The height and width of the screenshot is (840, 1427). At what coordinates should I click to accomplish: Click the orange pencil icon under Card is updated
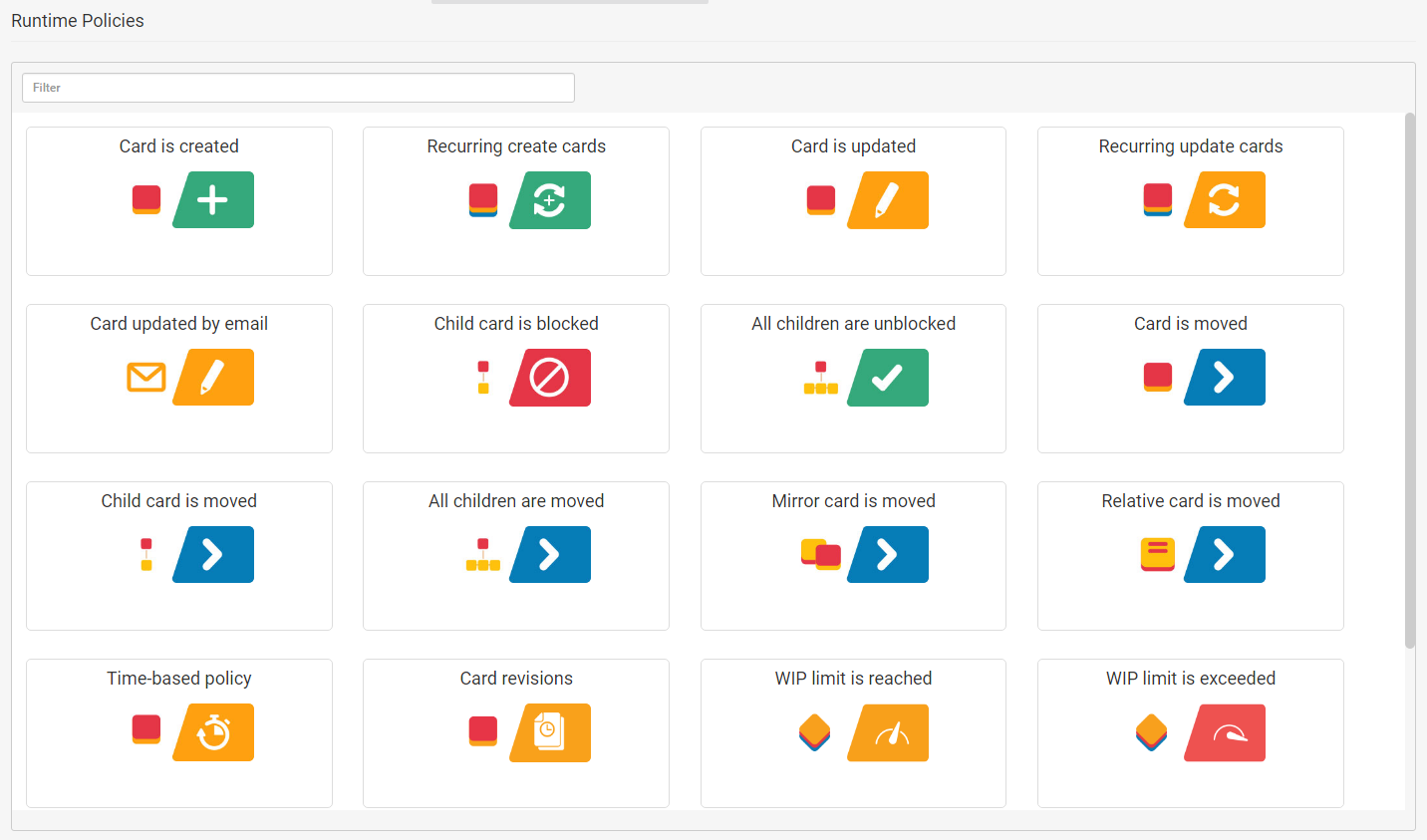click(888, 200)
